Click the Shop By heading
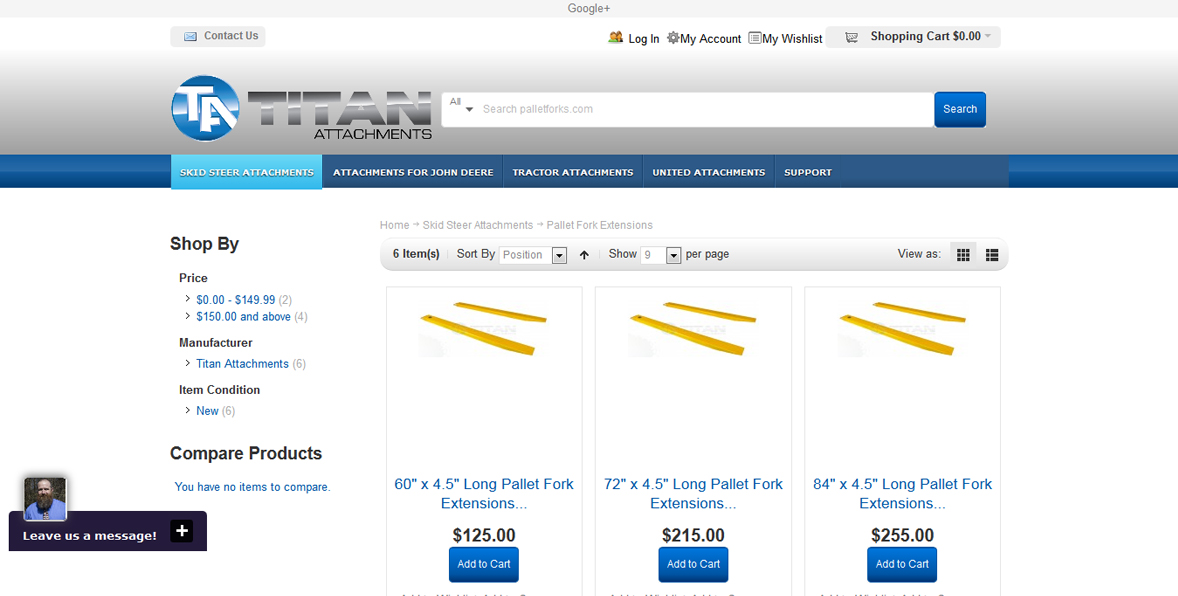This screenshot has height=596, width=1178. (x=204, y=244)
